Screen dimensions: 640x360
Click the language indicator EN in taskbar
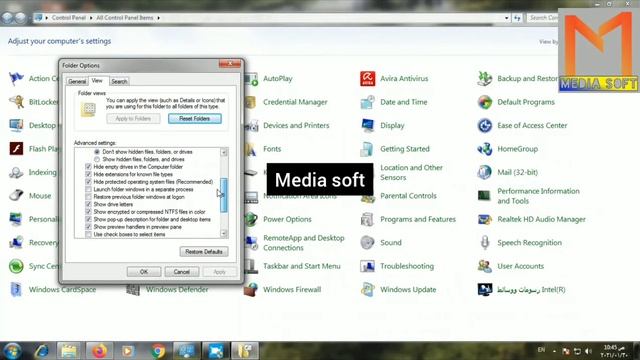541,350
